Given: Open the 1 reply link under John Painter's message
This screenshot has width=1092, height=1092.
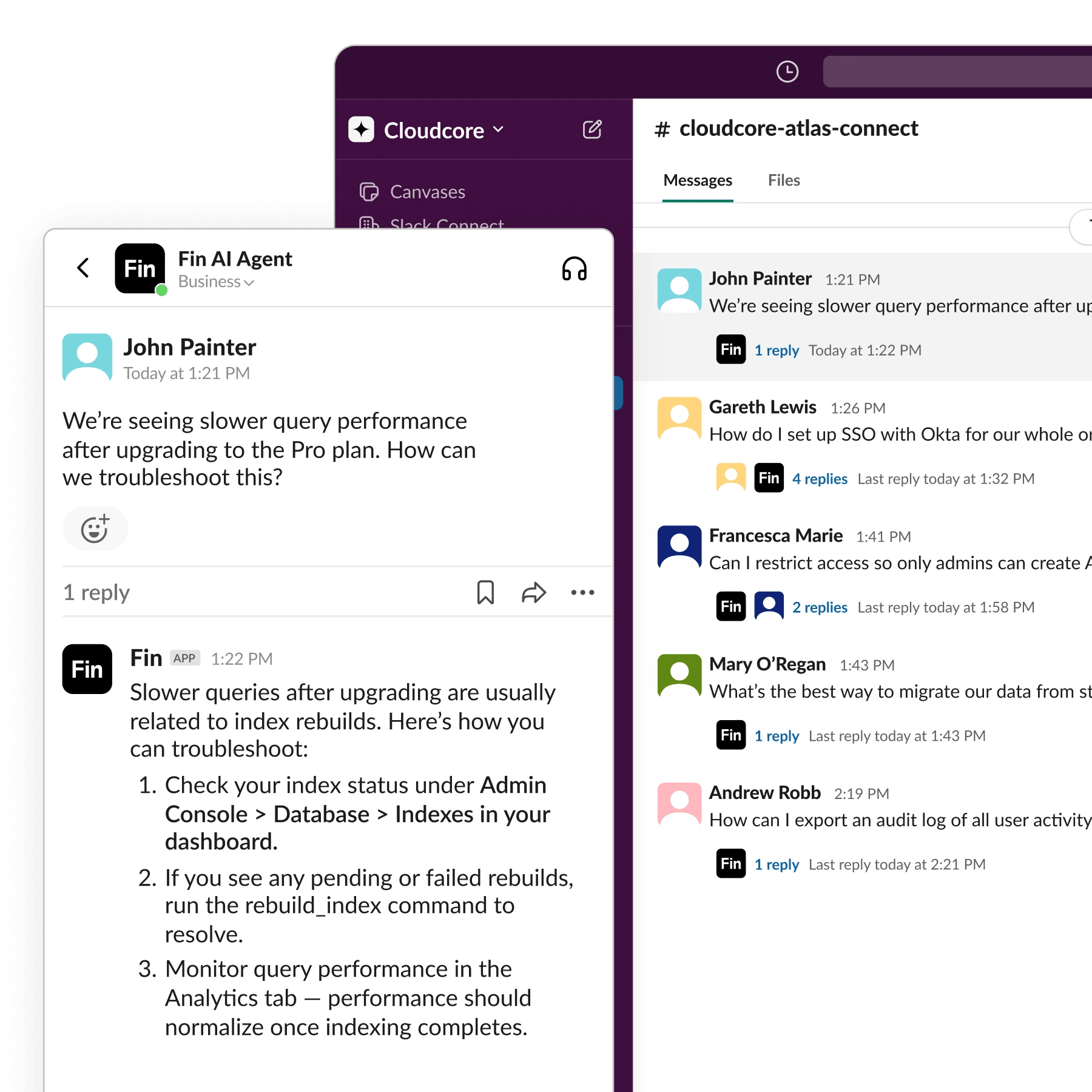Looking at the screenshot, I should pyautogui.click(x=777, y=350).
